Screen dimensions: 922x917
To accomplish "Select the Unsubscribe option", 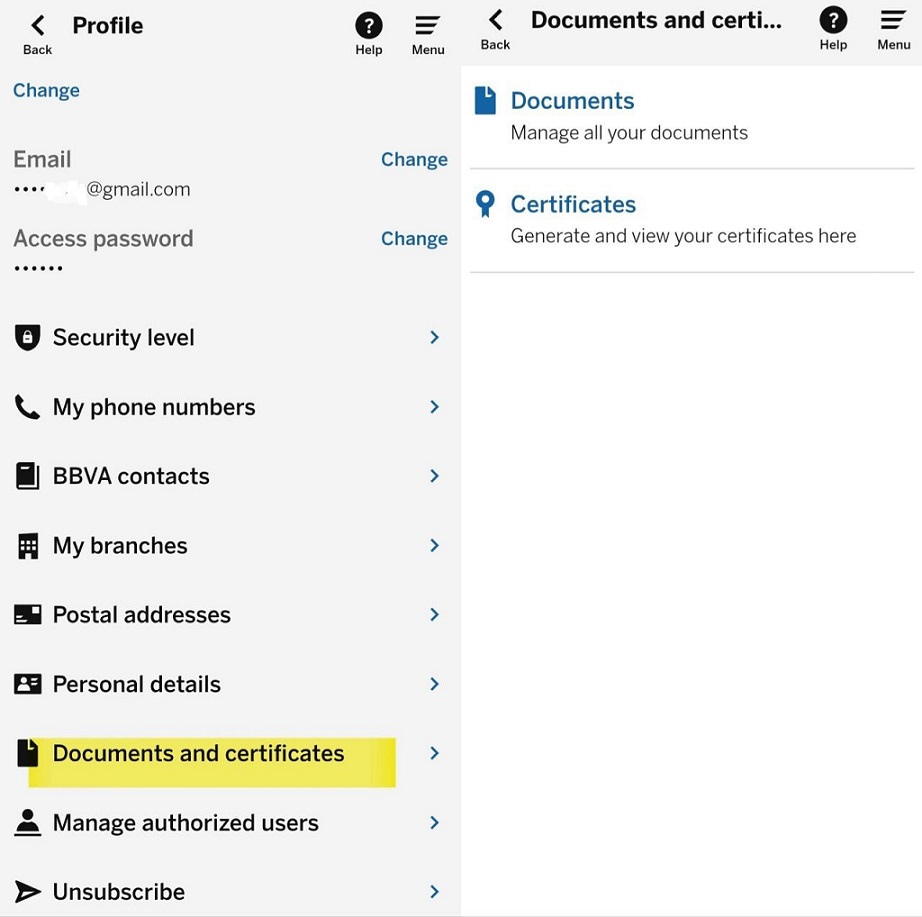I will (229, 892).
